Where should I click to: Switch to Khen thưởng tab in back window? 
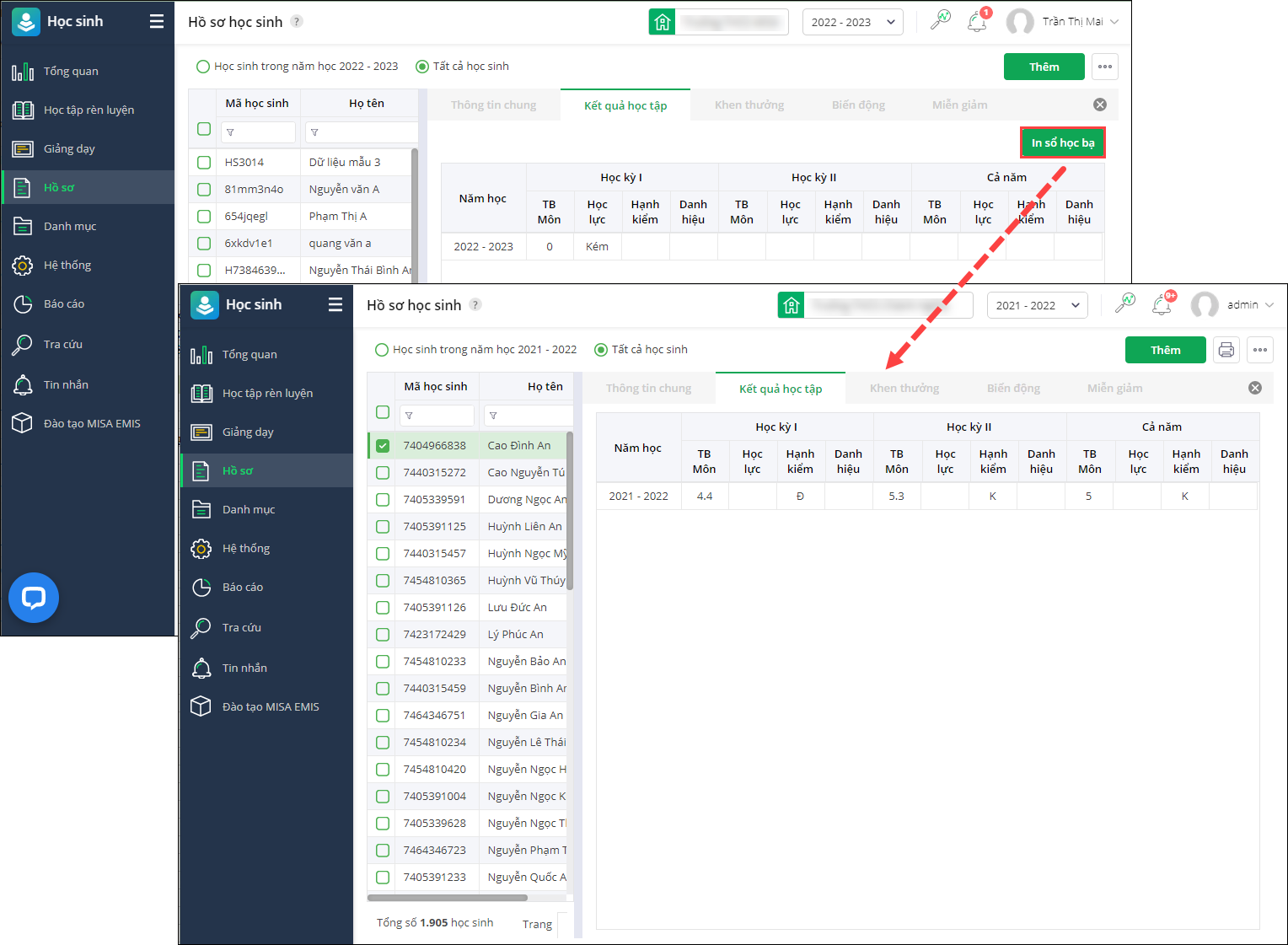coord(749,105)
